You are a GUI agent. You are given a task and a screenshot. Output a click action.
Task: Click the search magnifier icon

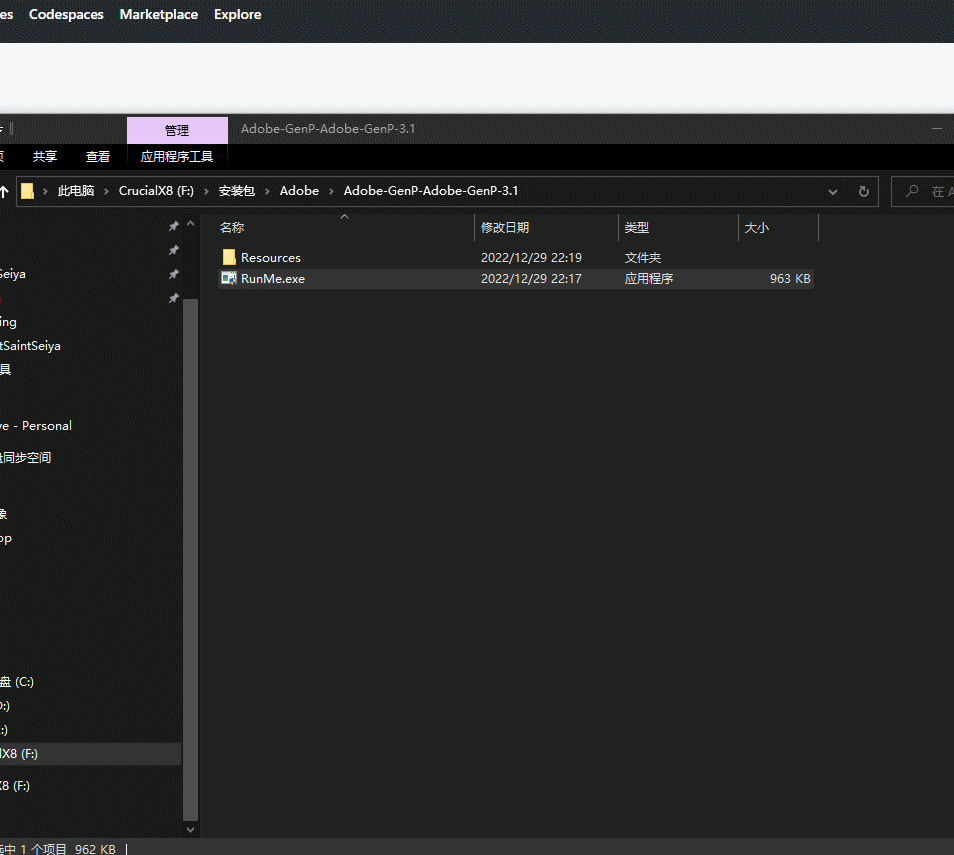coord(912,191)
